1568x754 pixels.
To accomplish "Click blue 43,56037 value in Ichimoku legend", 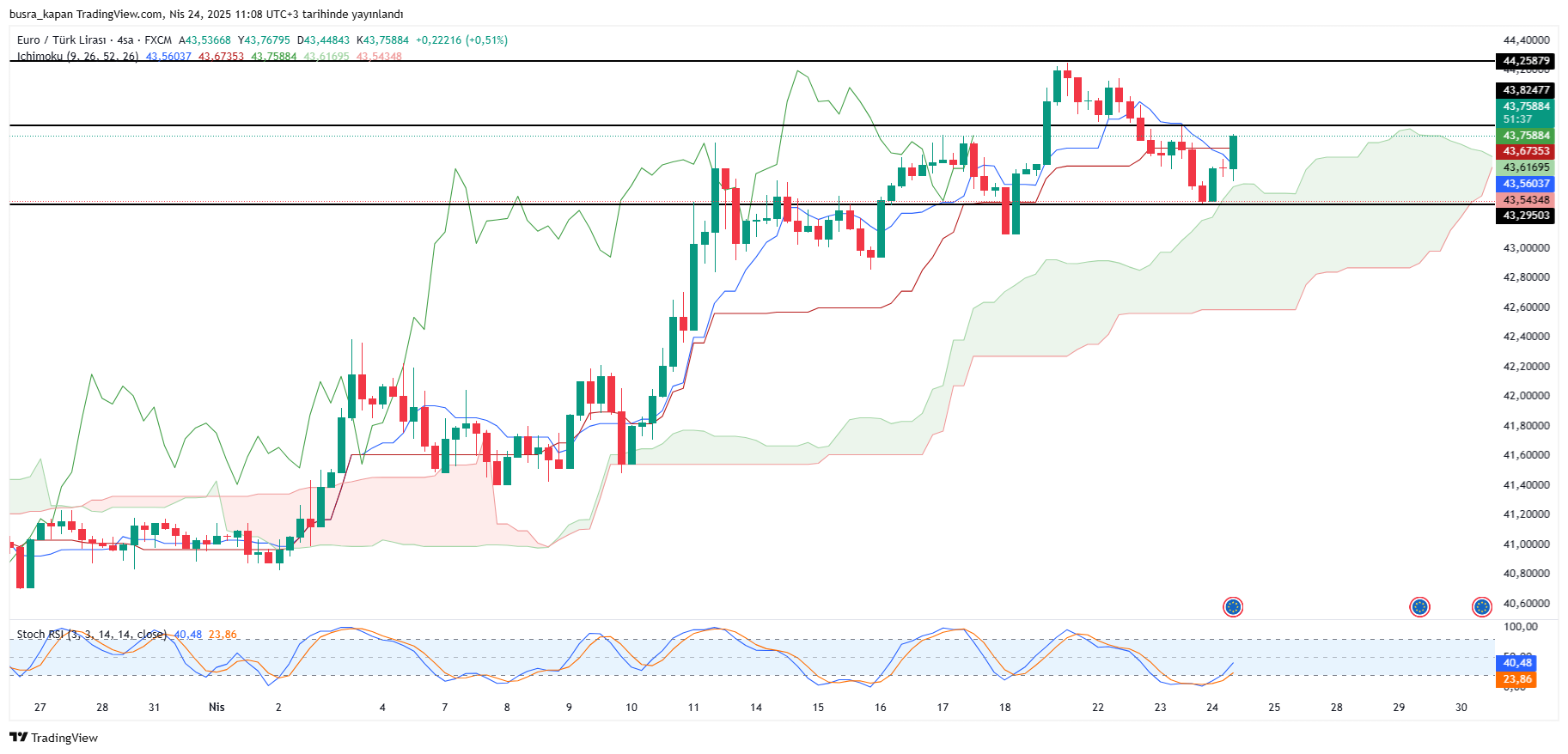I will pos(168,57).
